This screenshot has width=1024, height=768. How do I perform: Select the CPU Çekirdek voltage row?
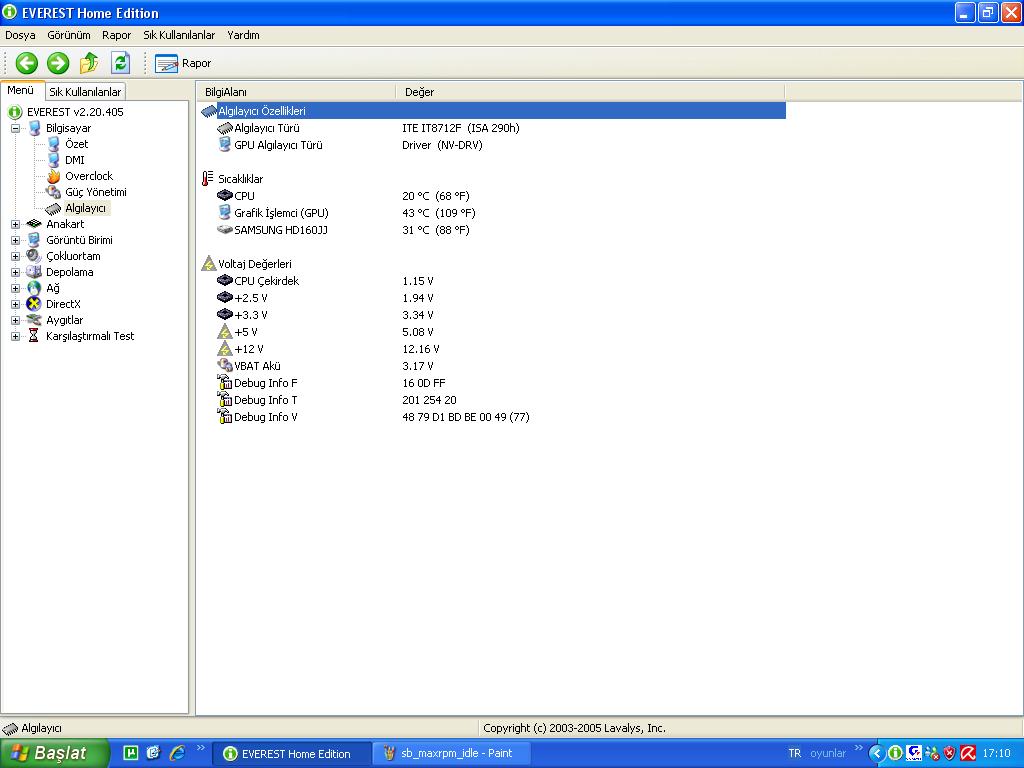click(x=492, y=281)
